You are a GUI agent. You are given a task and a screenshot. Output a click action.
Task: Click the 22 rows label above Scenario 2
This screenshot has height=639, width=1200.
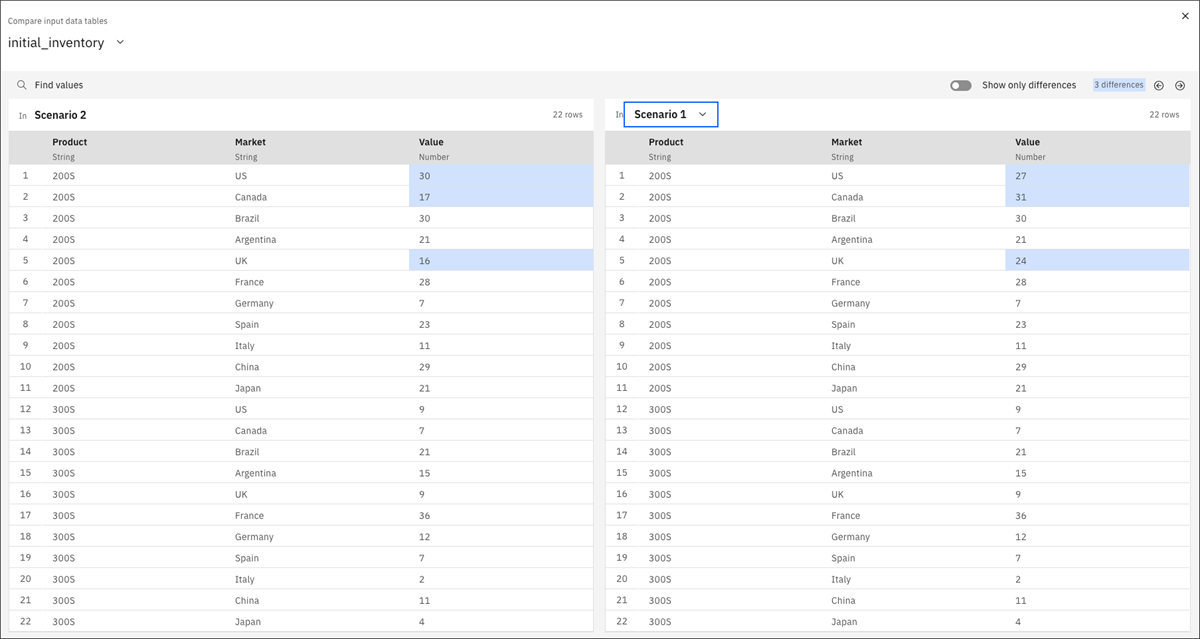tap(567, 114)
